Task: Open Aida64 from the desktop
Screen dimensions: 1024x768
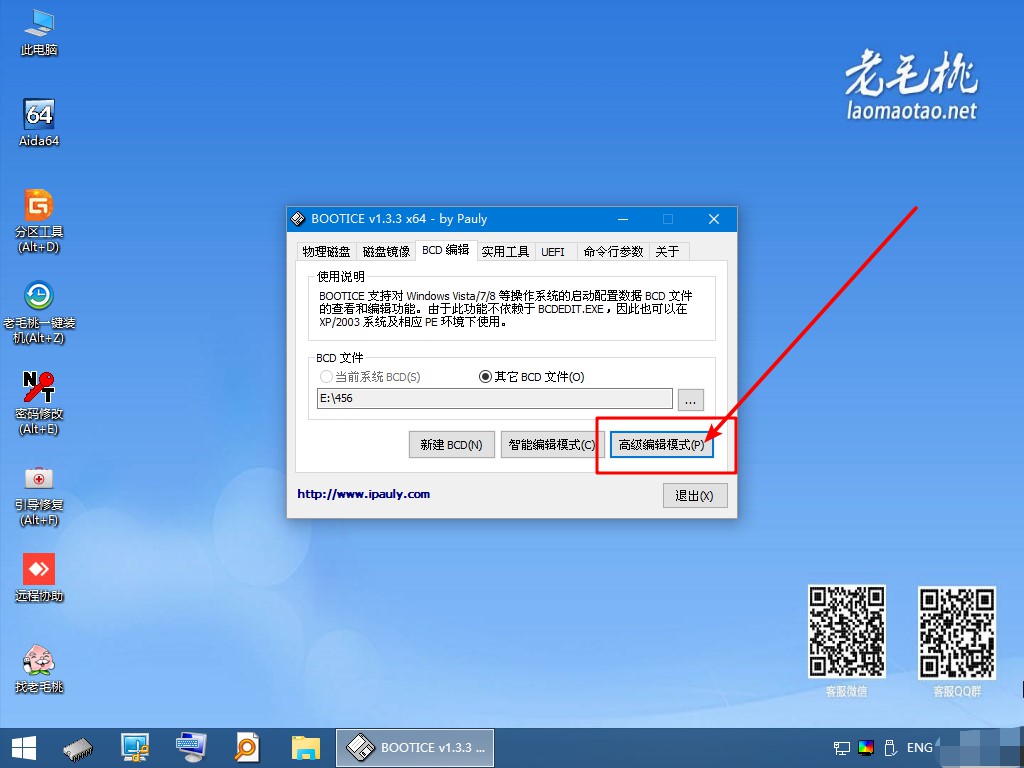Action: click(38, 115)
